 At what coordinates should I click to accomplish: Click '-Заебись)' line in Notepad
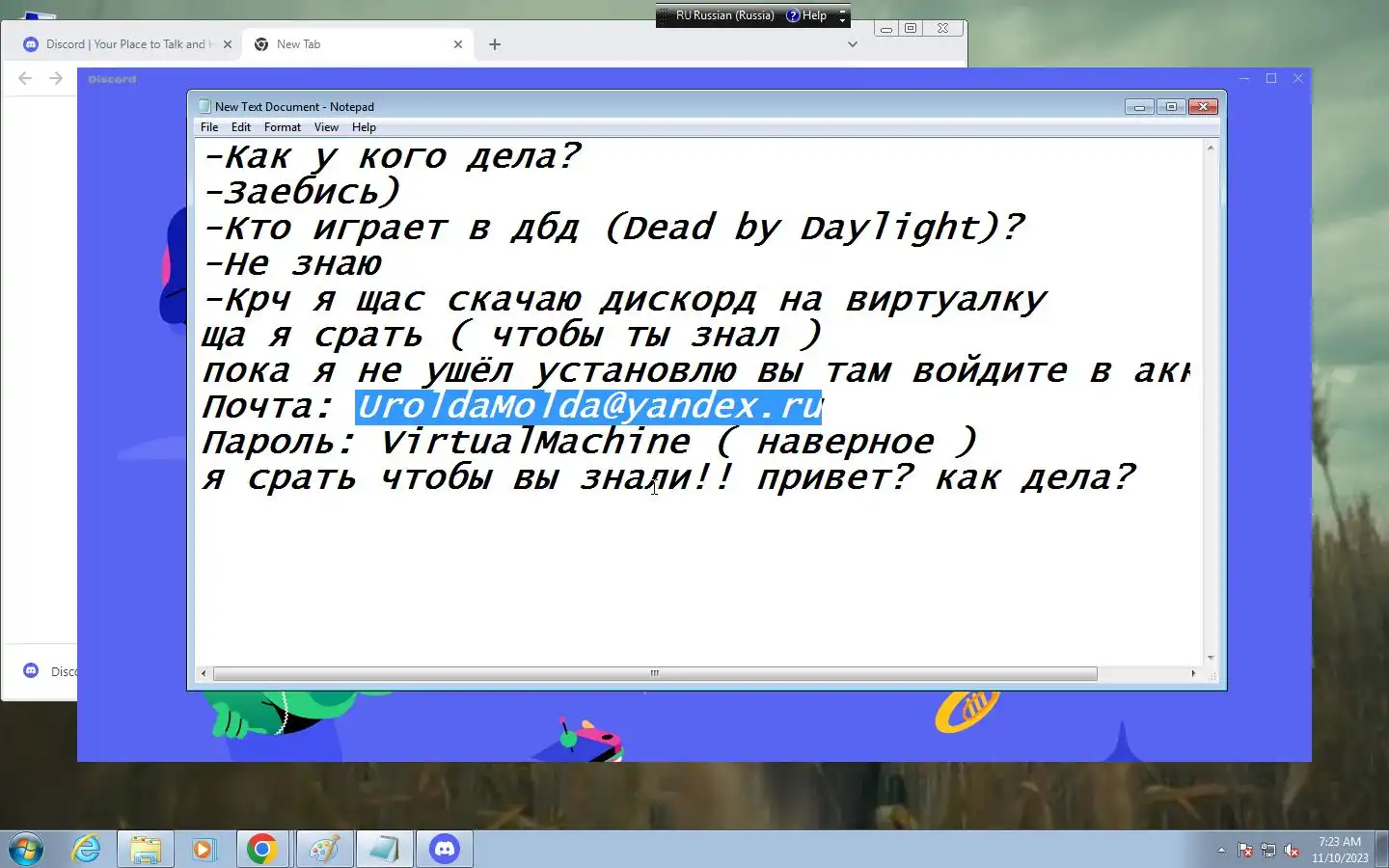coord(301,192)
